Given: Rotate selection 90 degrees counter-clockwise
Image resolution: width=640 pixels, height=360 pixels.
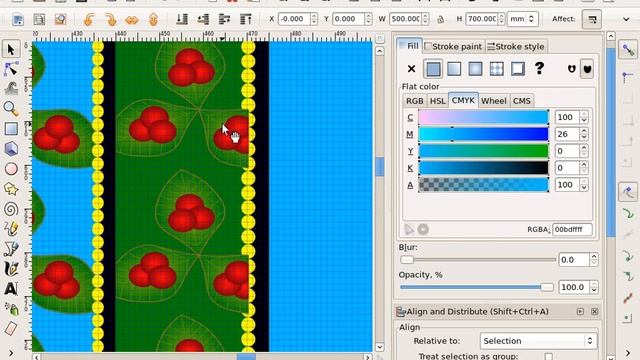Looking at the screenshot, I should point(89,19).
